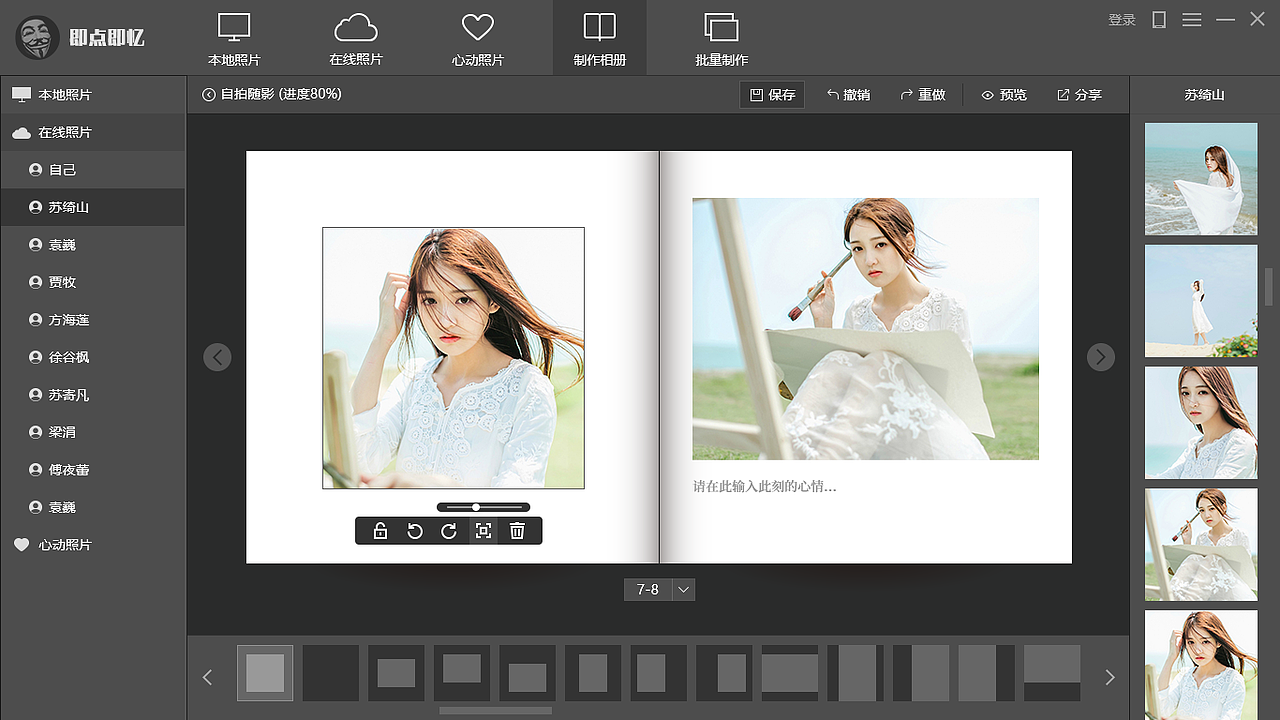Viewport: 1280px width, 720px height.
Task: Switch to the 在线照片 top tab
Action: [356, 38]
